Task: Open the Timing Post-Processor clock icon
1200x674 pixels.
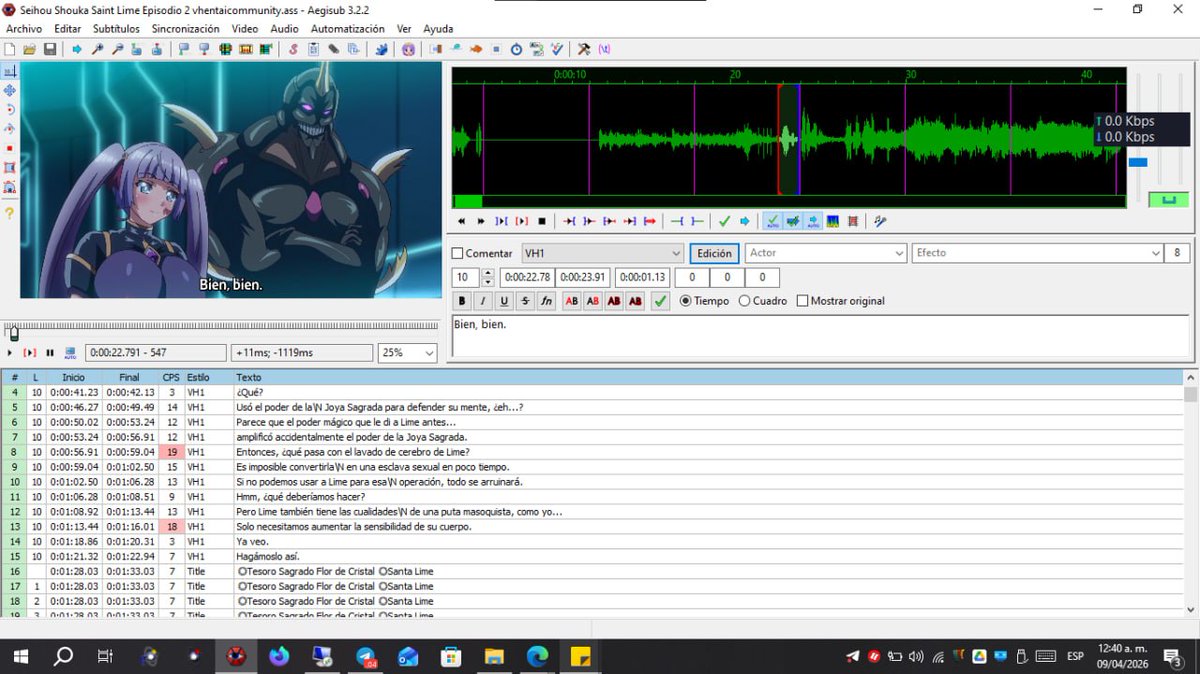Action: [x=517, y=48]
